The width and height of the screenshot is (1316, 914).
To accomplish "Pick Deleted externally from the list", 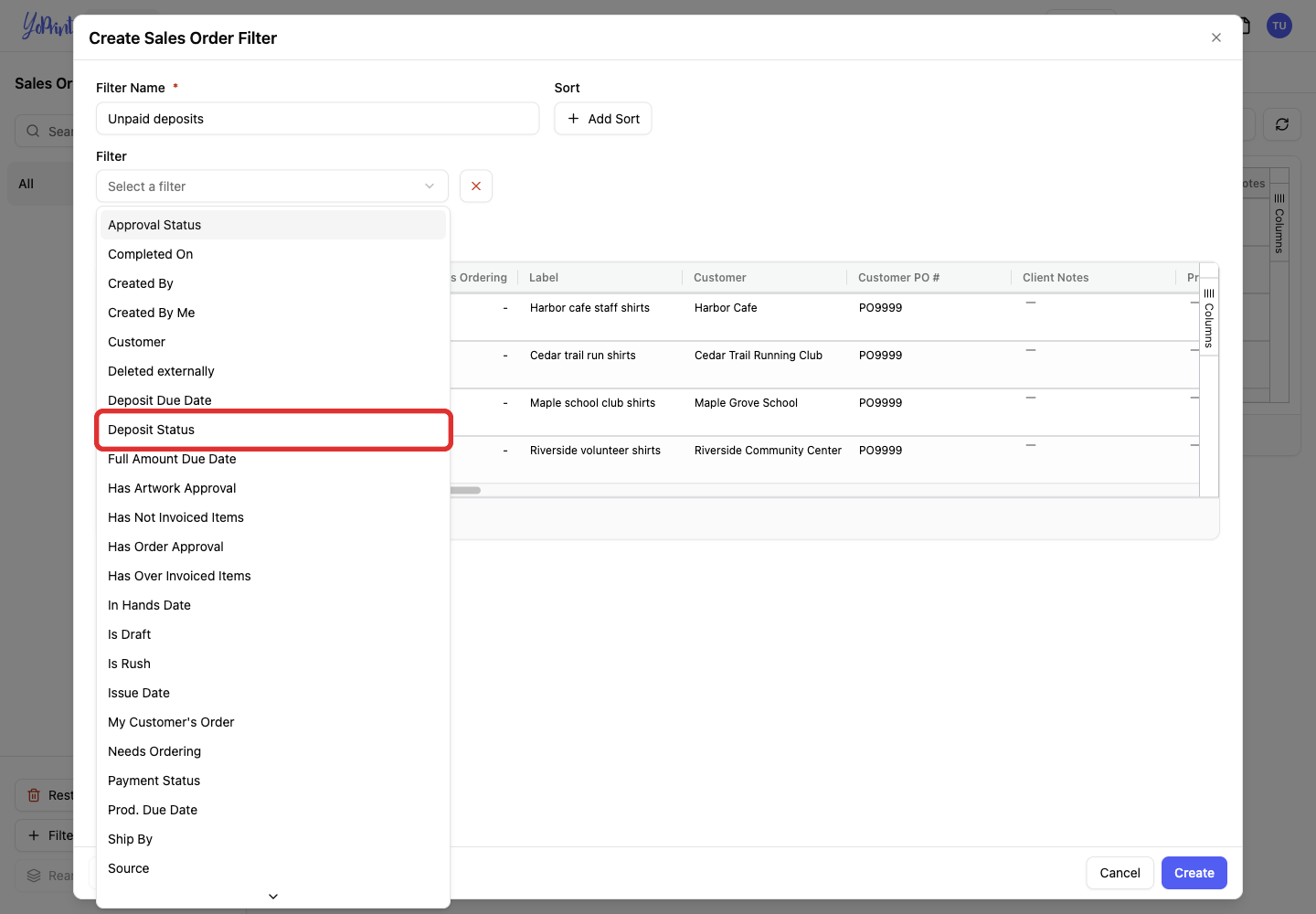I will pos(273,371).
